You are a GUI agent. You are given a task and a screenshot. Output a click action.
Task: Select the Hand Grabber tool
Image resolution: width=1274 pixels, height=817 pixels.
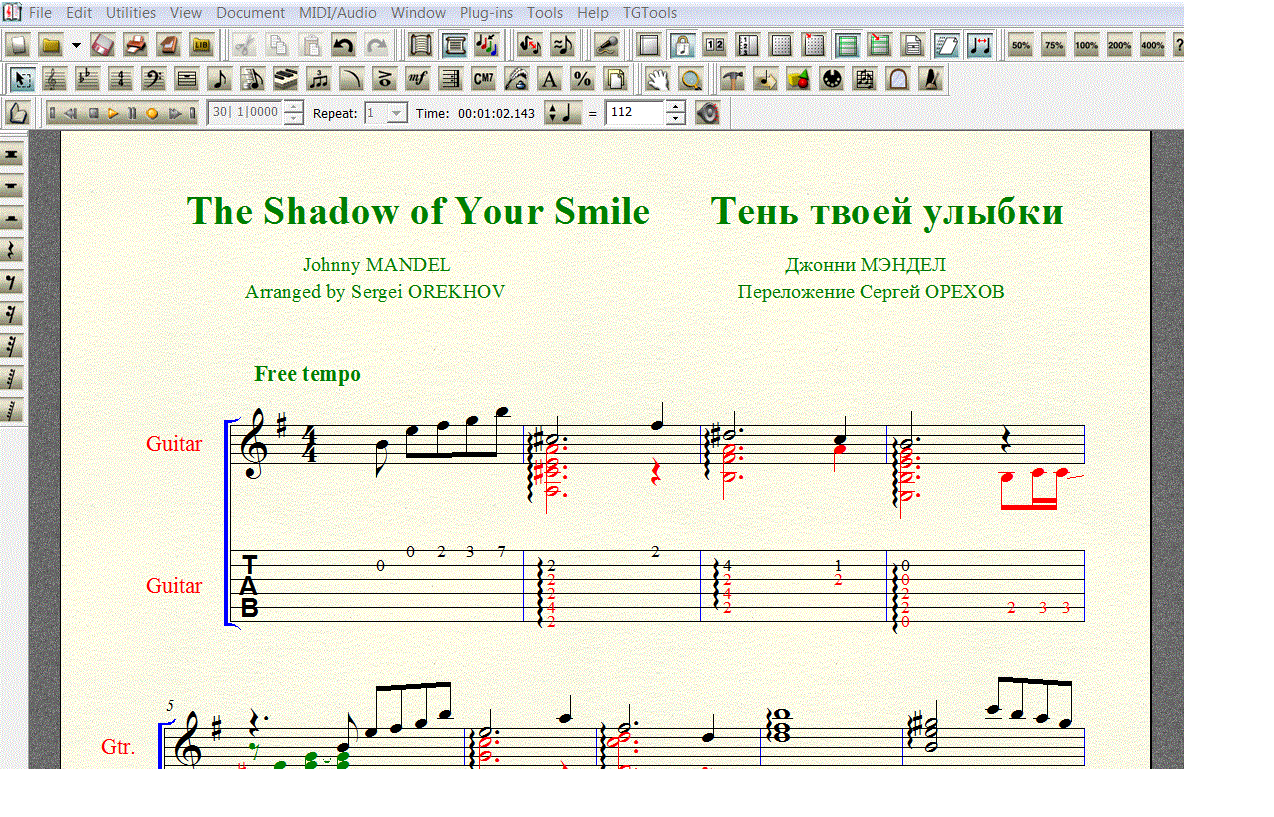[656, 79]
